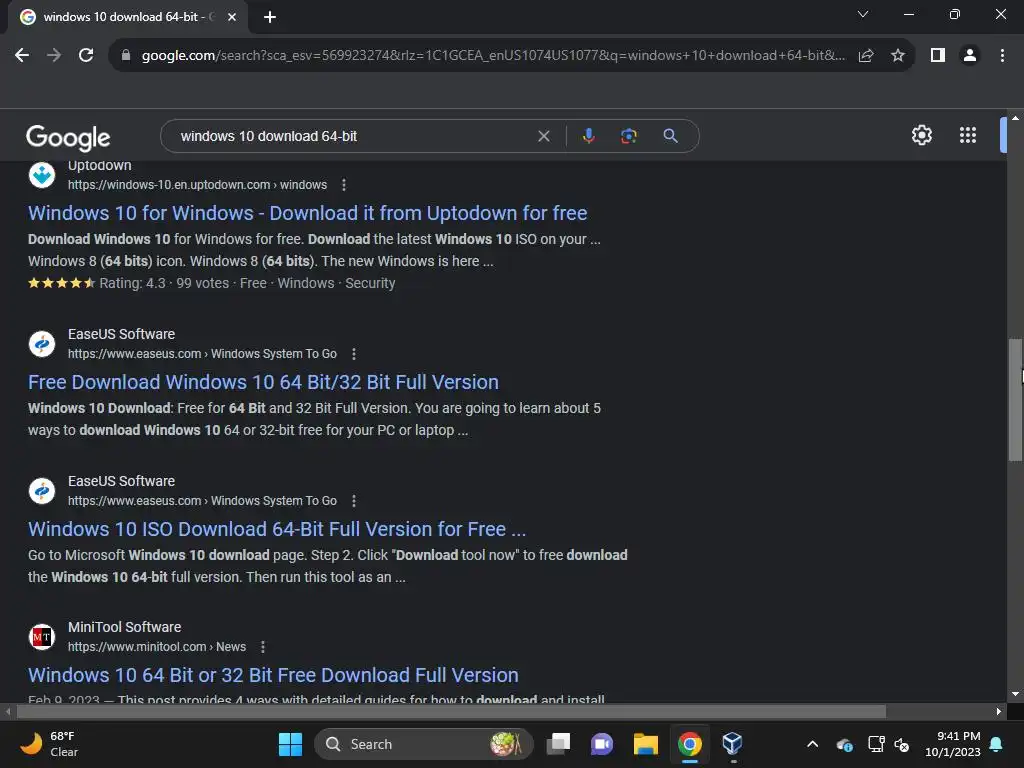Screen dimensions: 1024x768
Task: Open the Uptodown Windows 10 link
Action: click(308, 213)
